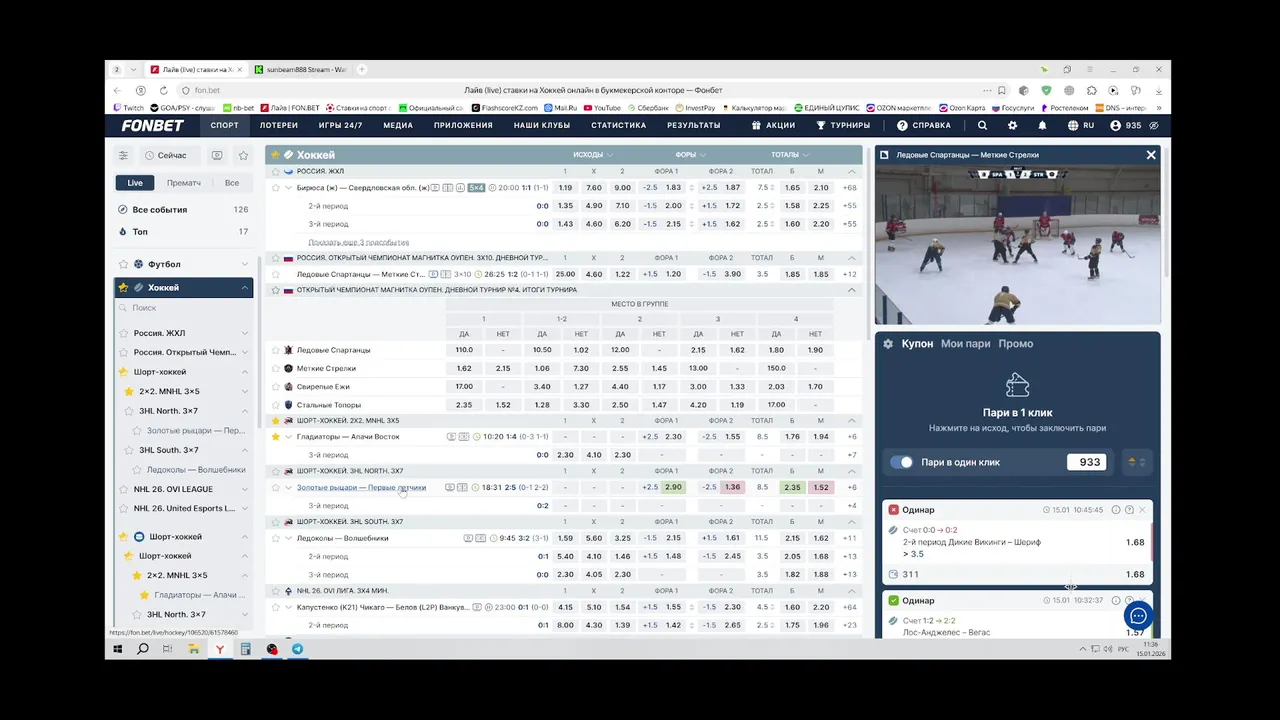
Task: Show 3 more events link under Бирюса
Action: point(359,242)
